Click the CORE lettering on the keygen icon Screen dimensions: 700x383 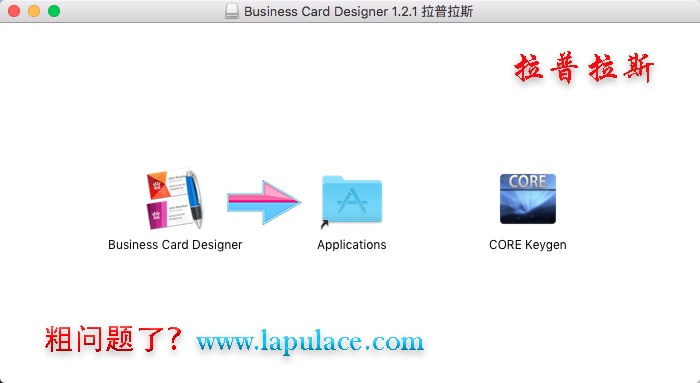(528, 182)
